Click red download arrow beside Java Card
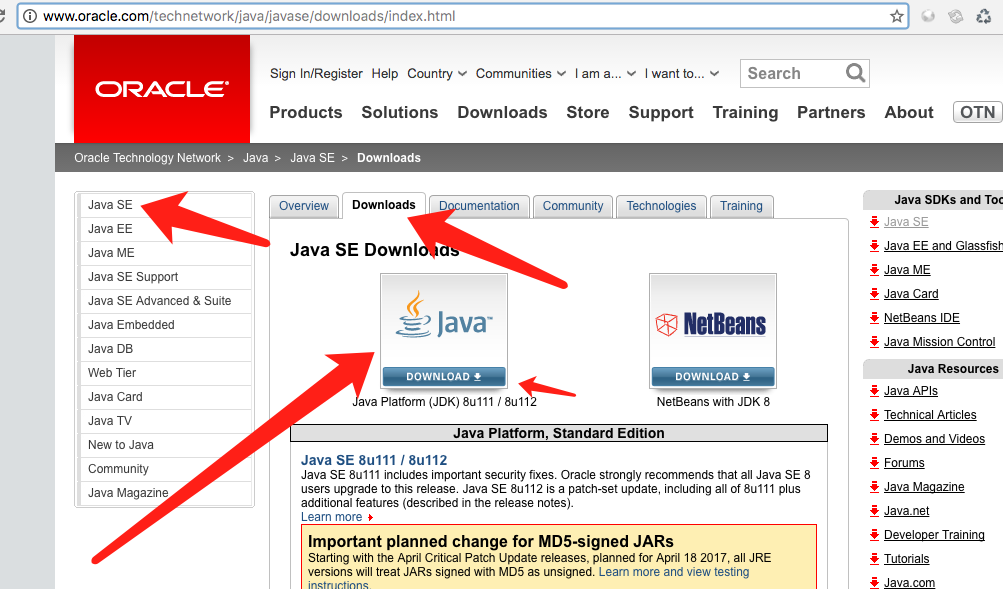The width and height of the screenshot is (1003, 589). [x=874, y=294]
